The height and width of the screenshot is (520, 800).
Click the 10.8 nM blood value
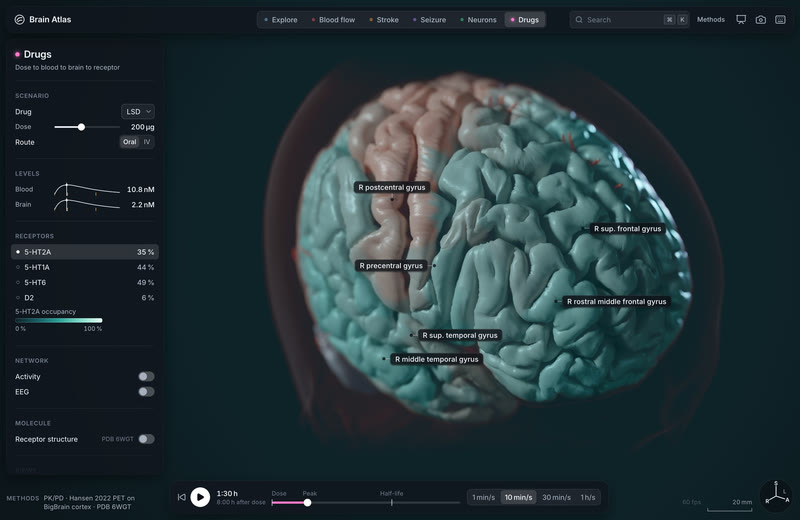[140, 189]
